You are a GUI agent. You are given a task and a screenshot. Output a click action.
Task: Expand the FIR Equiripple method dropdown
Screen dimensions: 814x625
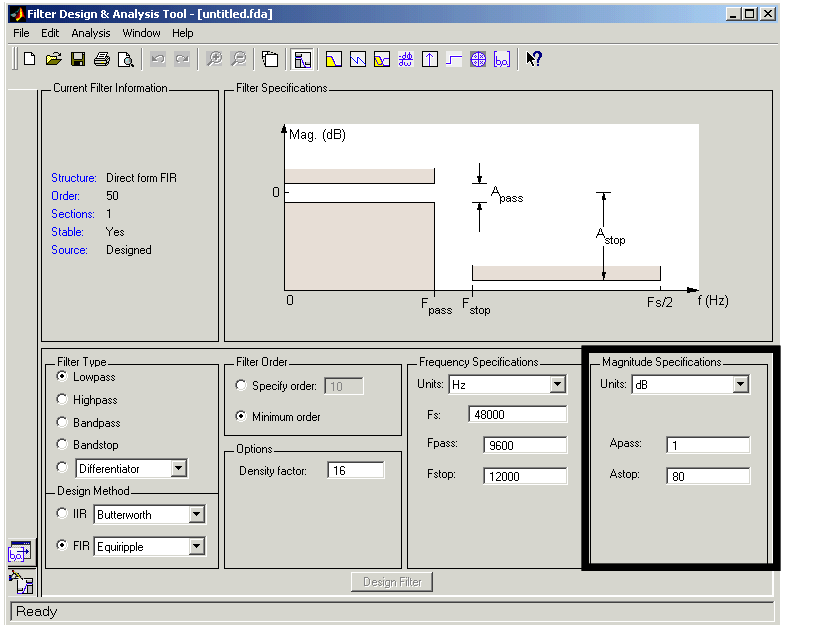click(196, 547)
